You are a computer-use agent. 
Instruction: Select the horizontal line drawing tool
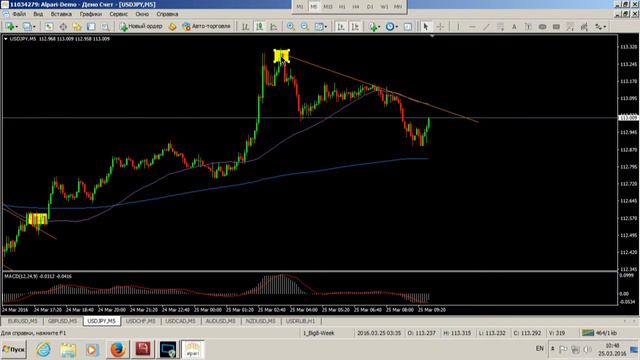tap(472, 27)
